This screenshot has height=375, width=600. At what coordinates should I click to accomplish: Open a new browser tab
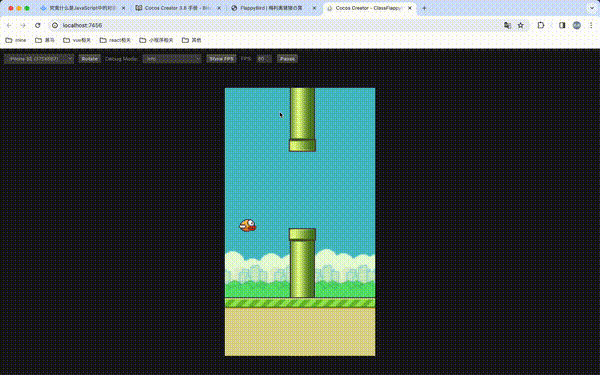424,8
